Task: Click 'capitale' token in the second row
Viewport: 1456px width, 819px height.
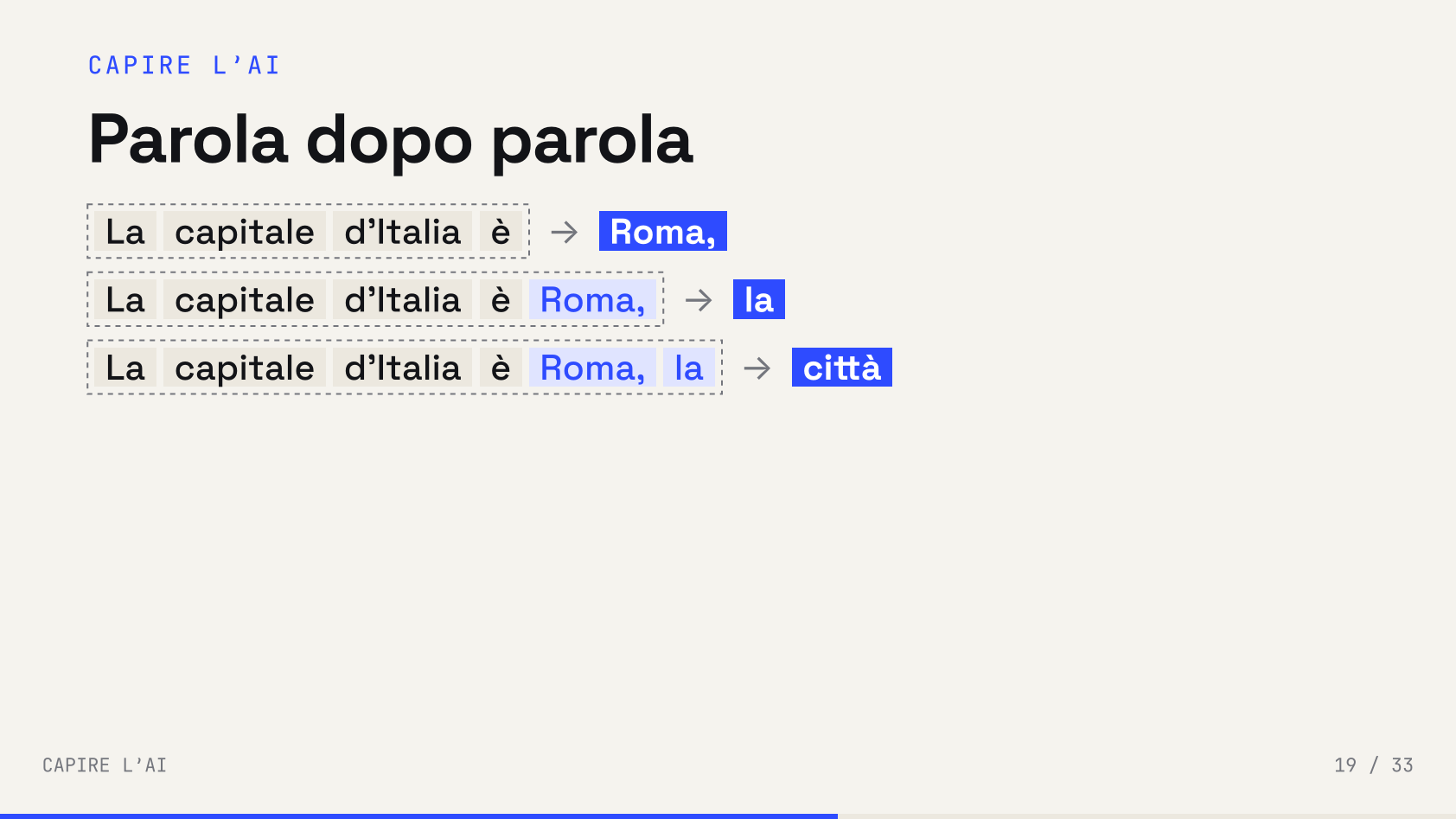Action: [245, 300]
